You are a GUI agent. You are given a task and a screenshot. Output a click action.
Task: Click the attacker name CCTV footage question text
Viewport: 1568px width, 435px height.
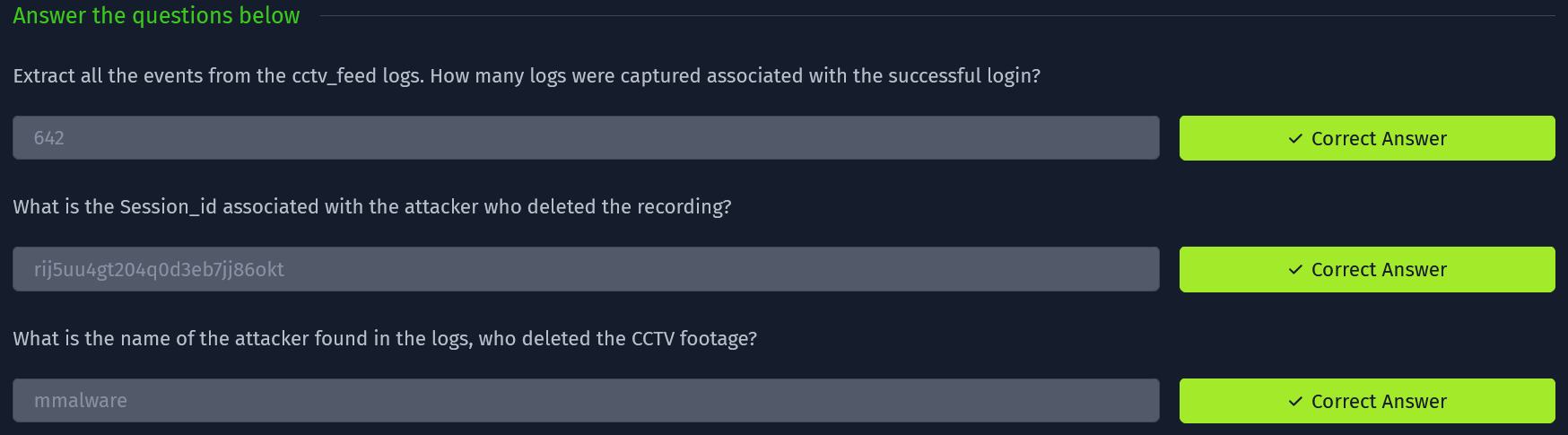pyautogui.click(x=385, y=339)
